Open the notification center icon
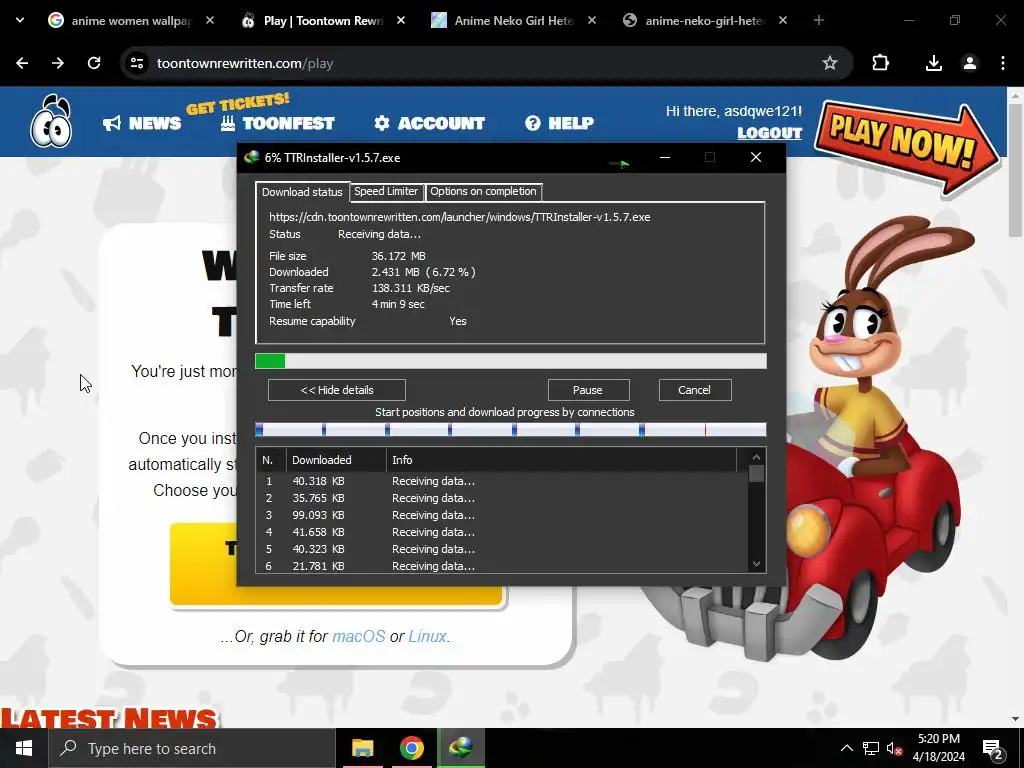 click(x=993, y=748)
